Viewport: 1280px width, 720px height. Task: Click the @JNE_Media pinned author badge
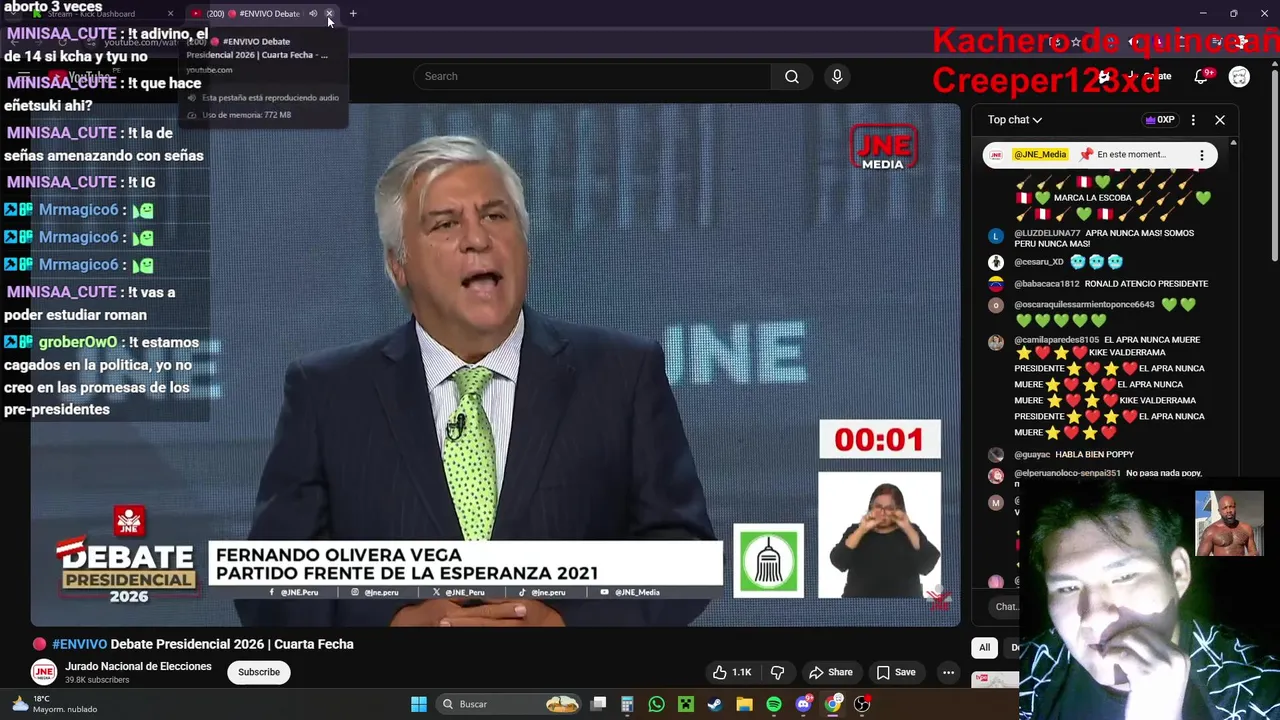tap(1040, 155)
